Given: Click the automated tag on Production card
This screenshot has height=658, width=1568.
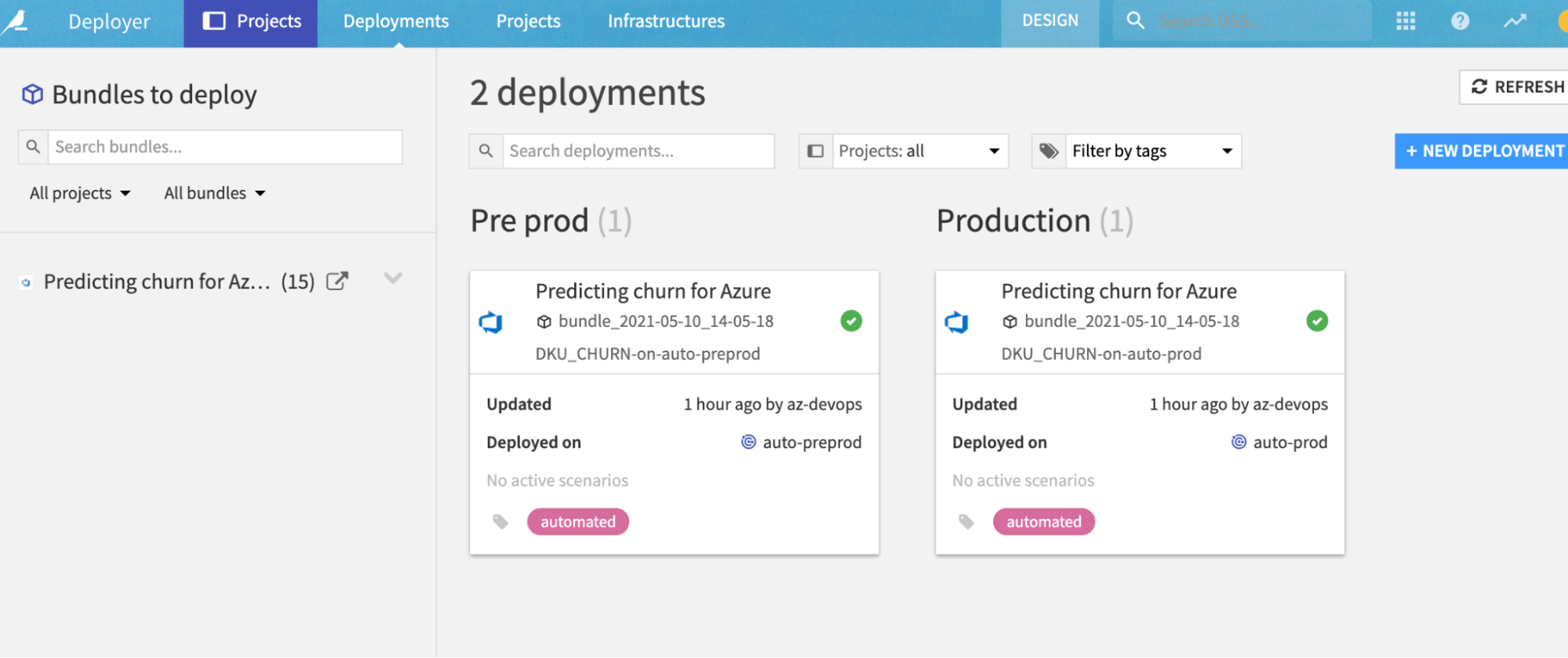Looking at the screenshot, I should pos(1044,522).
